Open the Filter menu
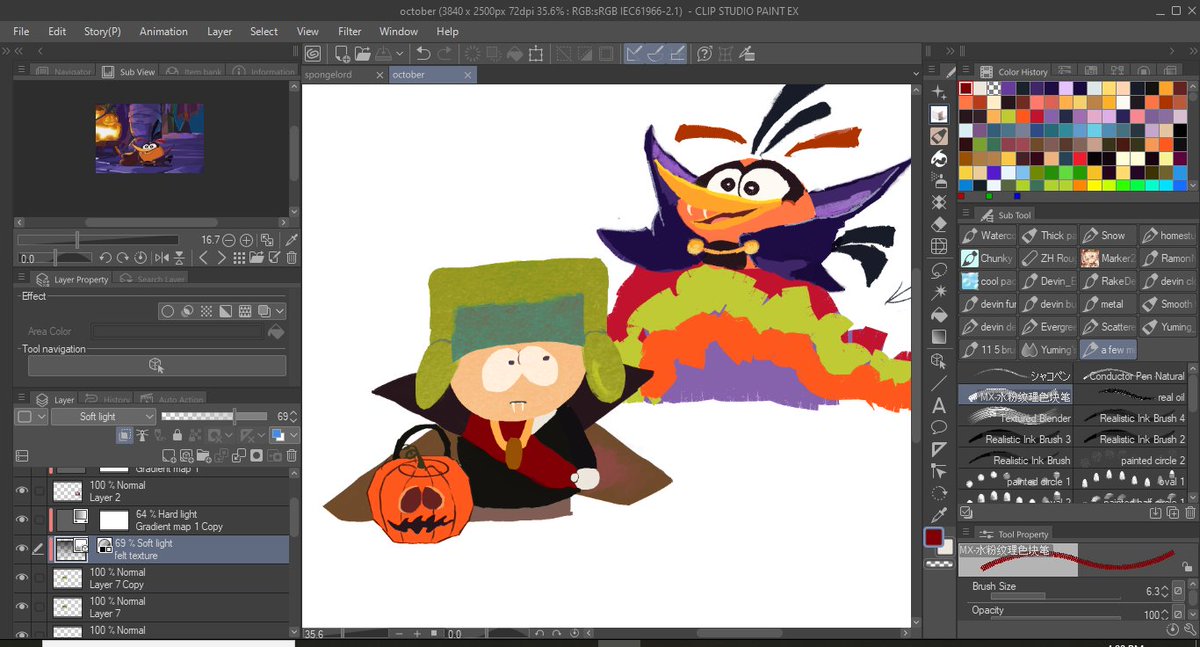This screenshot has width=1200, height=647. click(349, 31)
